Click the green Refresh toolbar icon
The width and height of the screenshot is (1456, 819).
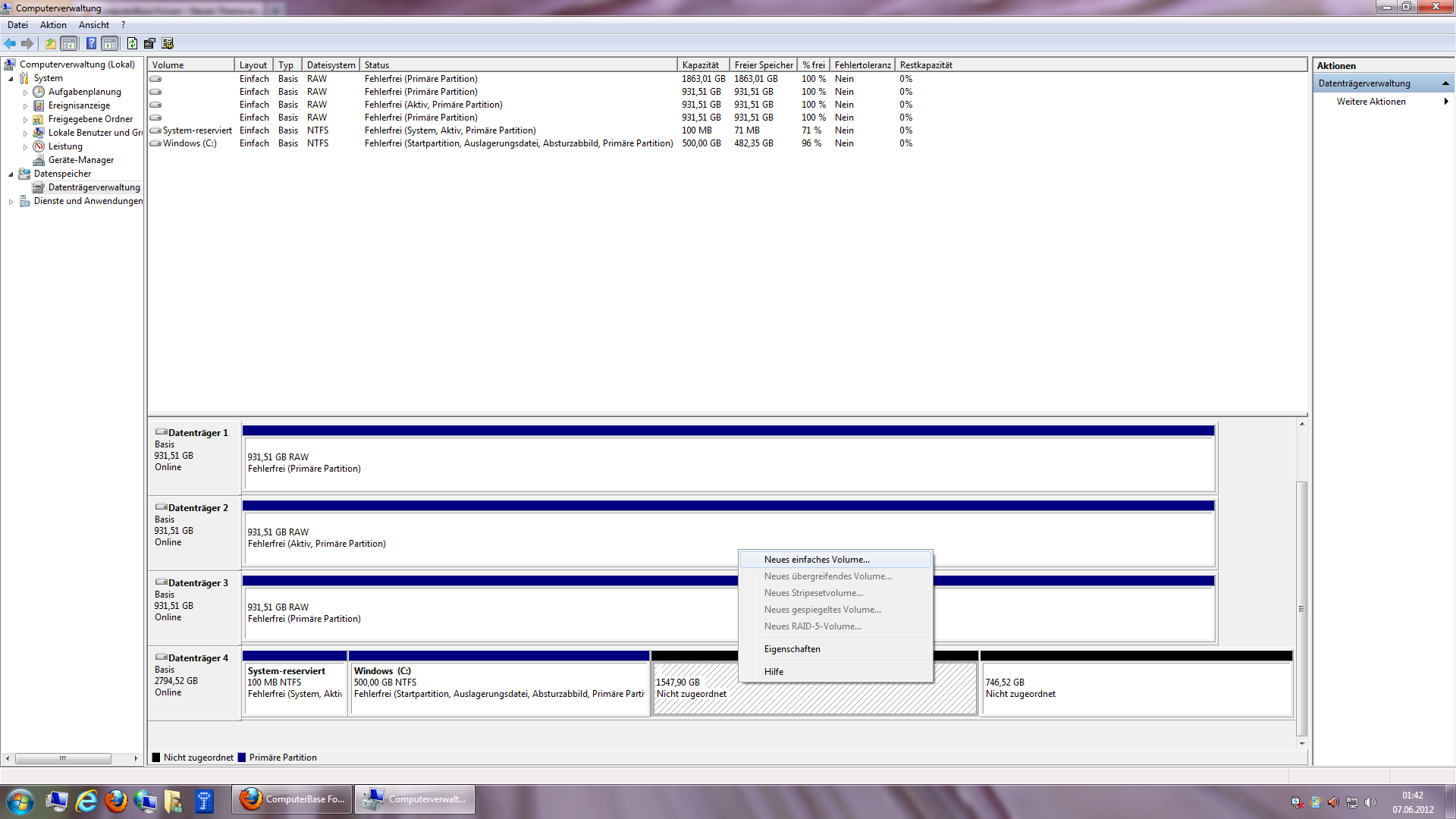pyautogui.click(x=132, y=43)
